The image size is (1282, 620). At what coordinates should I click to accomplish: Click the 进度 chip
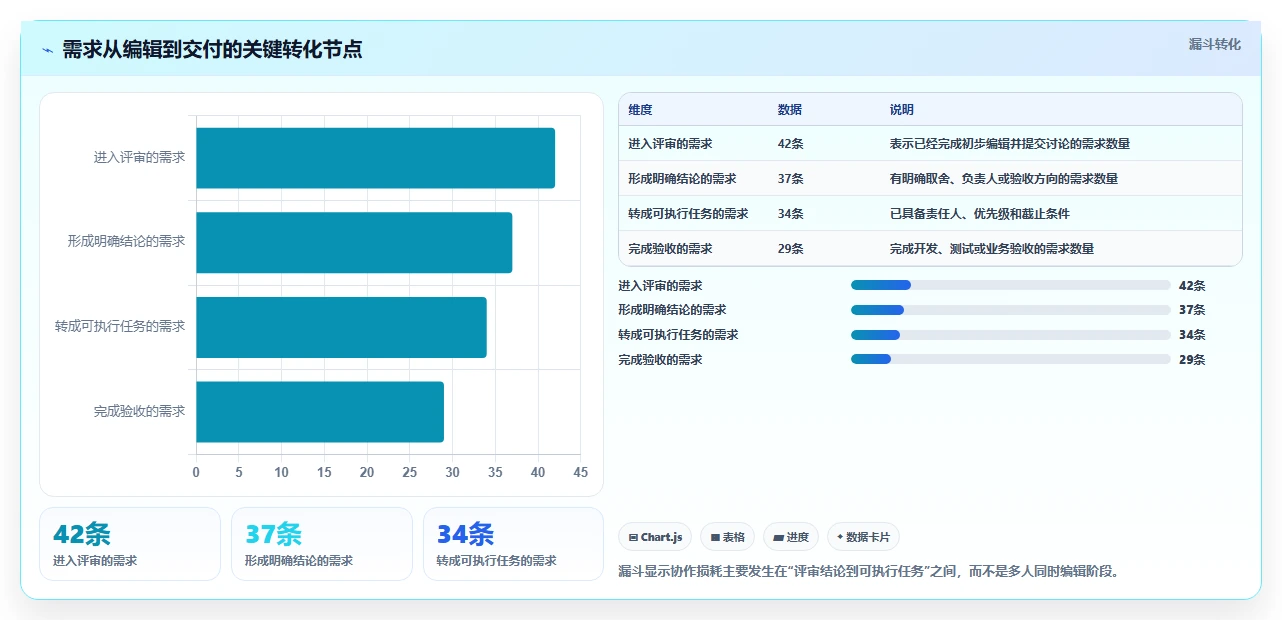tap(791, 537)
